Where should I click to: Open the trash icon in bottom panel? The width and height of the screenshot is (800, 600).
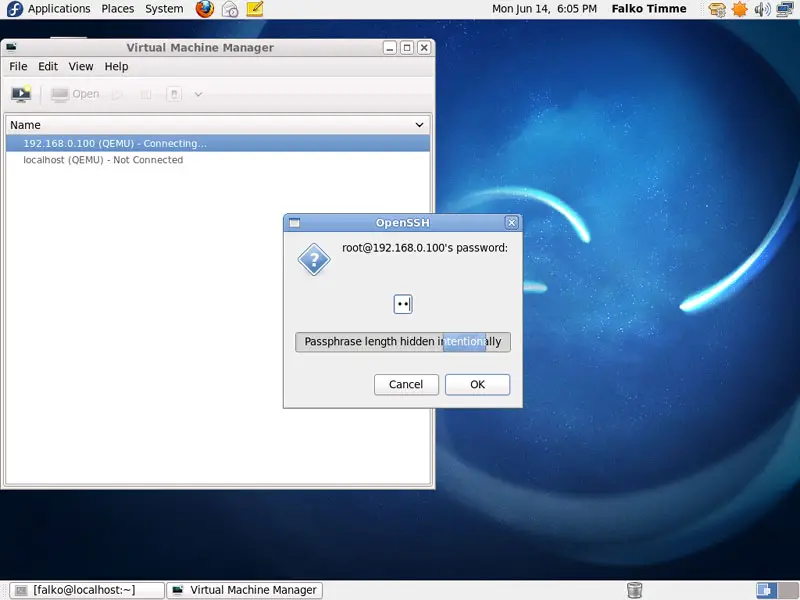click(x=634, y=590)
